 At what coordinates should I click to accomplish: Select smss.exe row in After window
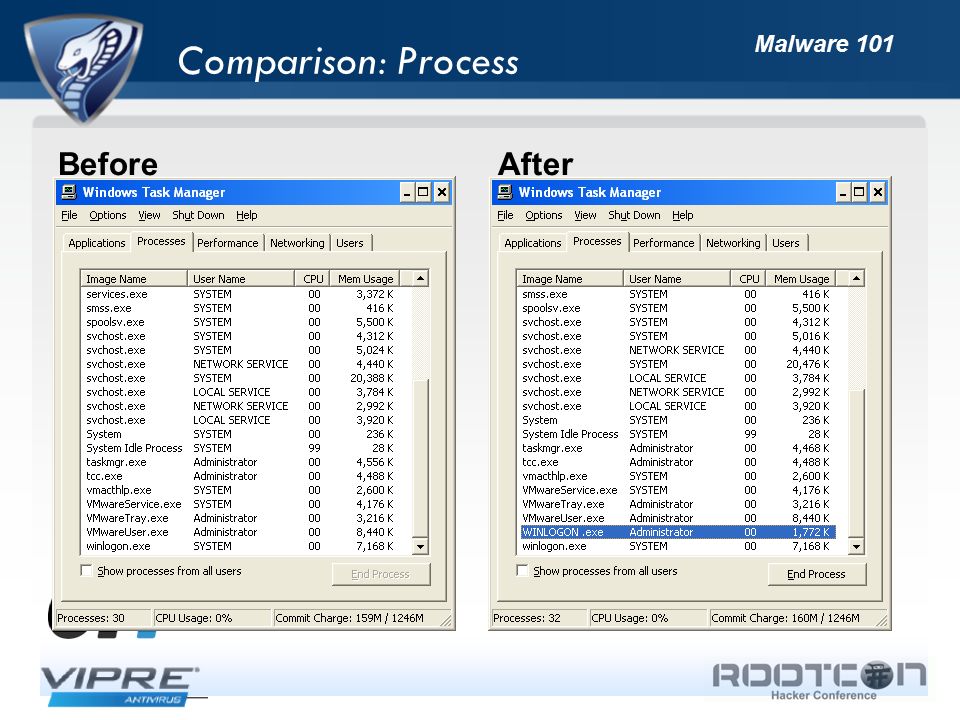[x=678, y=294]
